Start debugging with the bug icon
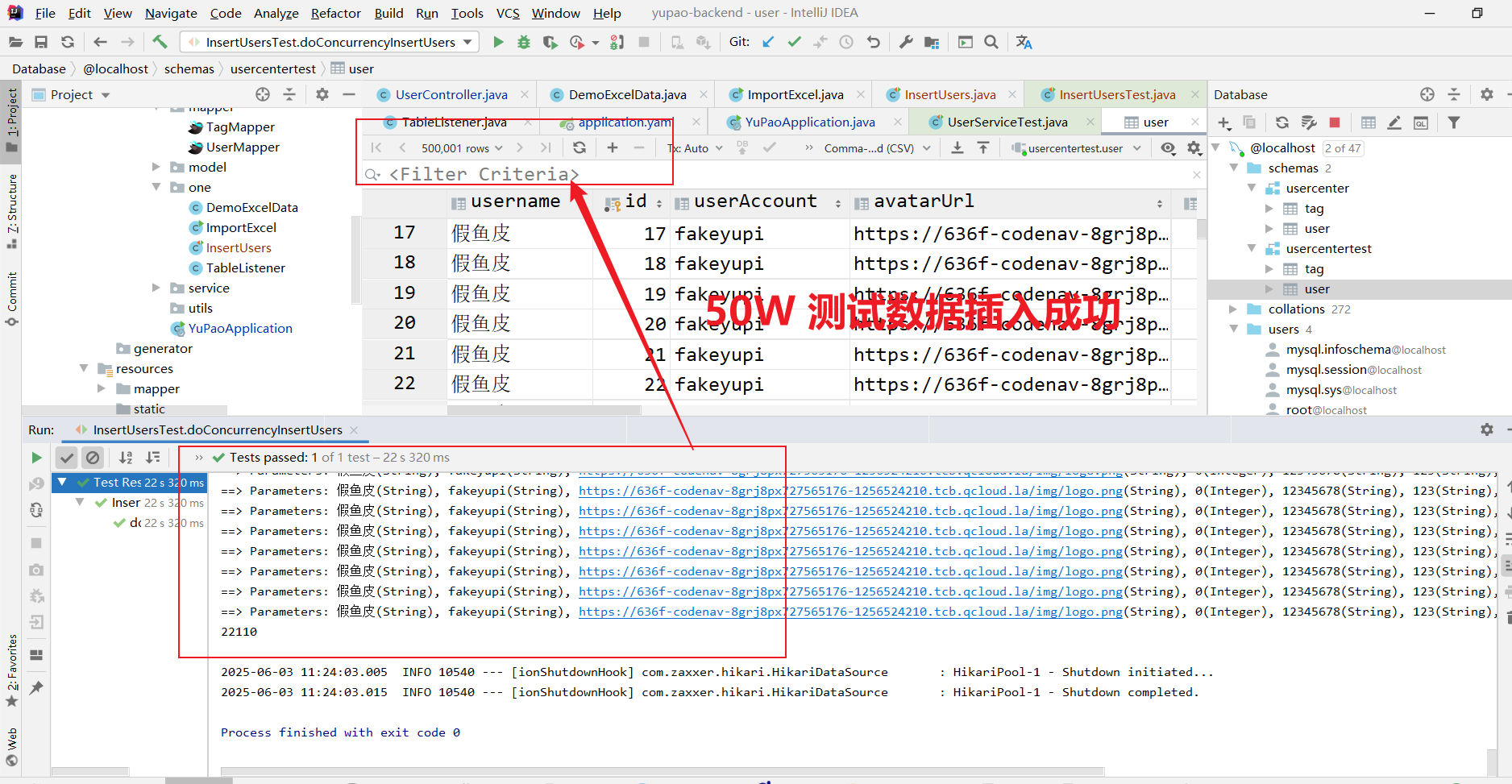 click(524, 42)
